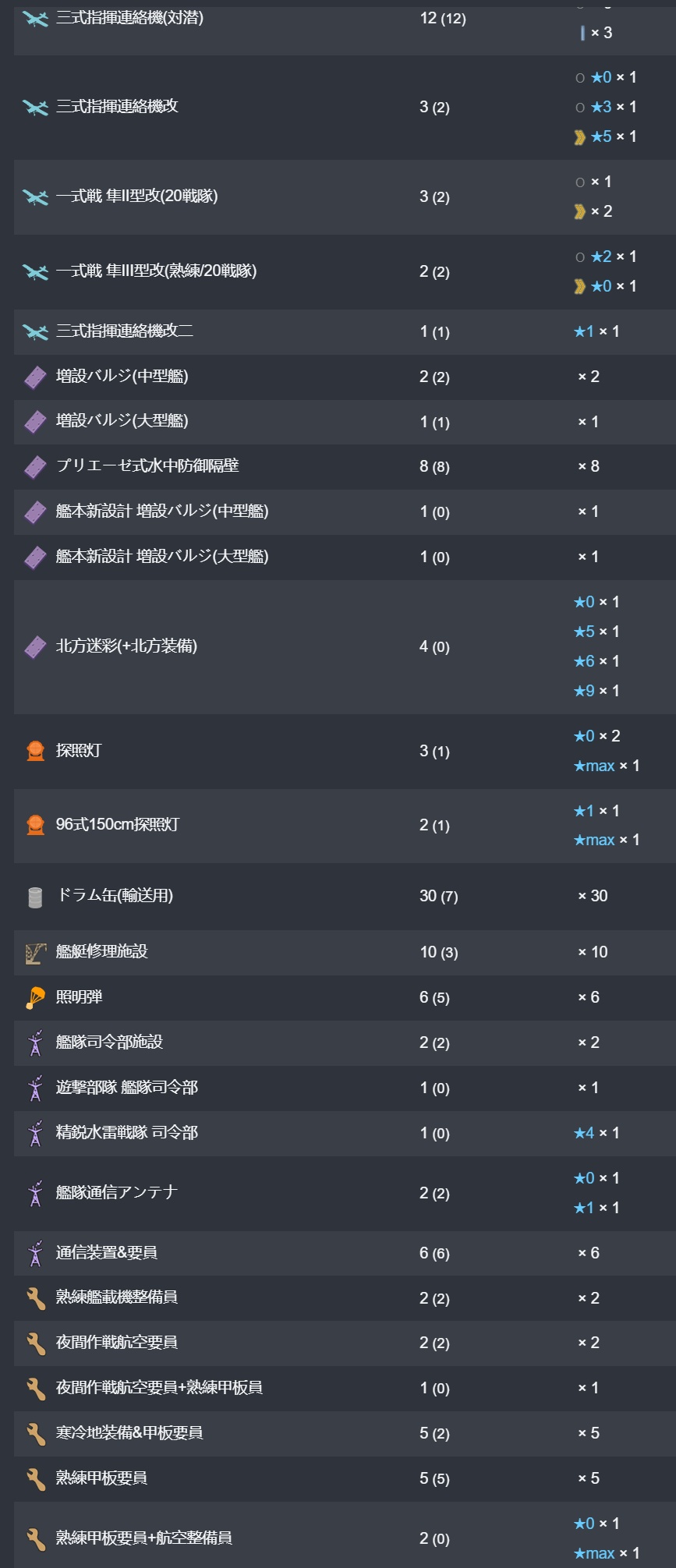Click the drum canister icon for ドラム缶(輸送用)
Screen dimensions: 676x1568
click(x=35, y=897)
